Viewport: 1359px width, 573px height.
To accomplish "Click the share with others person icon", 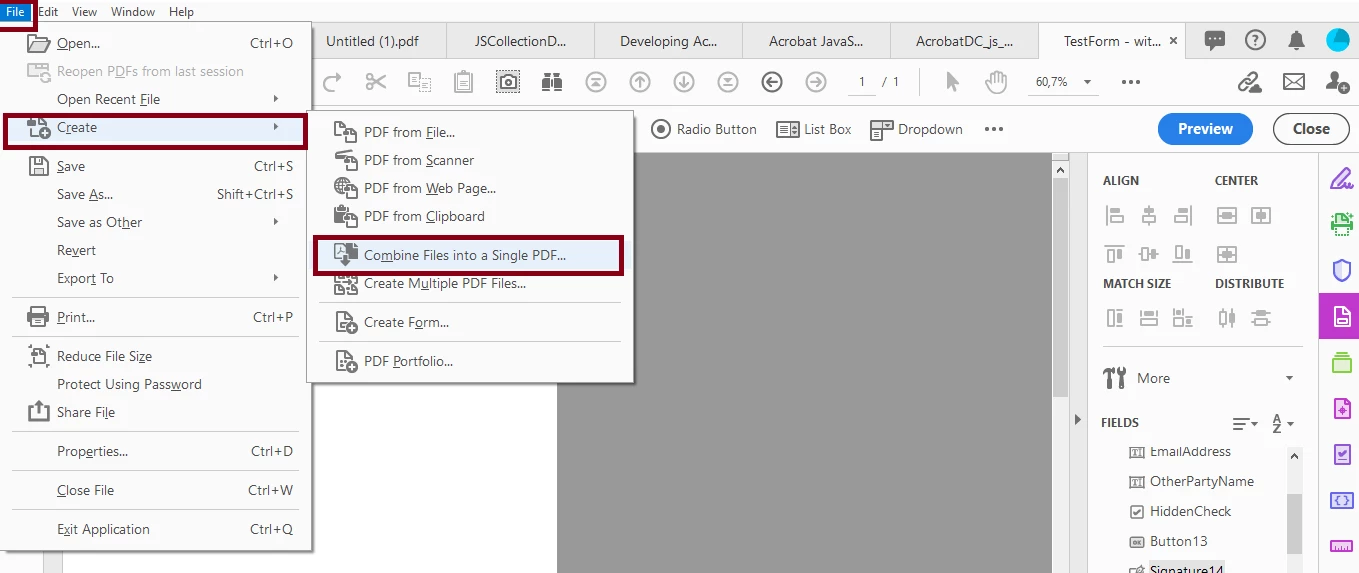I will point(1337,82).
